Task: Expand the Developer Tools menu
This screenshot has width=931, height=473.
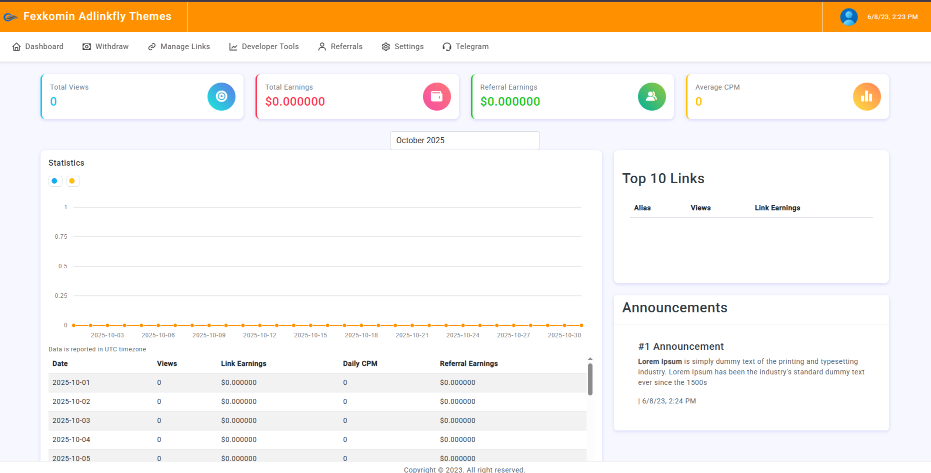Action: click(x=264, y=47)
